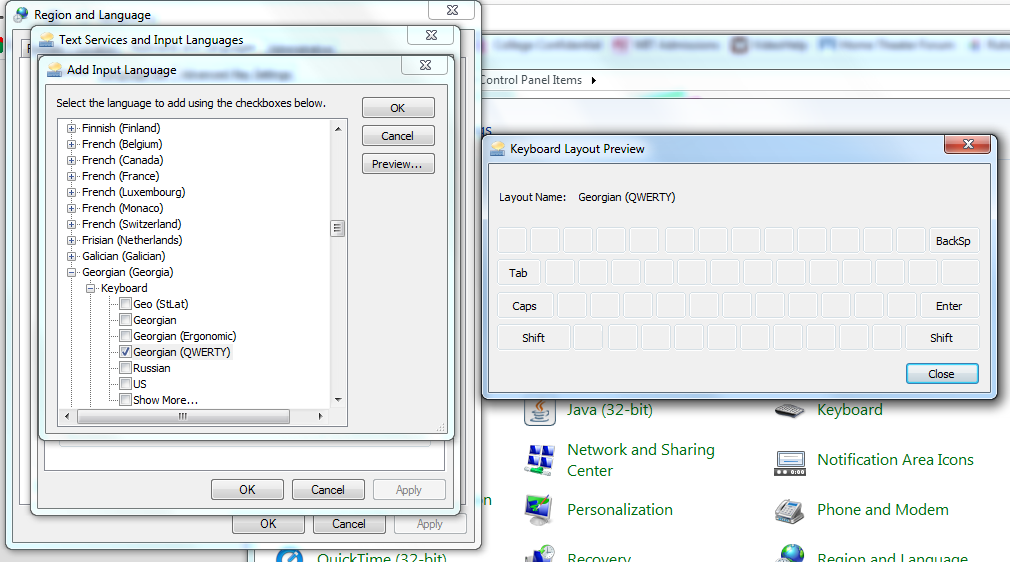Check the Georgian keyboard checkbox
The width and height of the screenshot is (1010, 562).
coord(126,320)
